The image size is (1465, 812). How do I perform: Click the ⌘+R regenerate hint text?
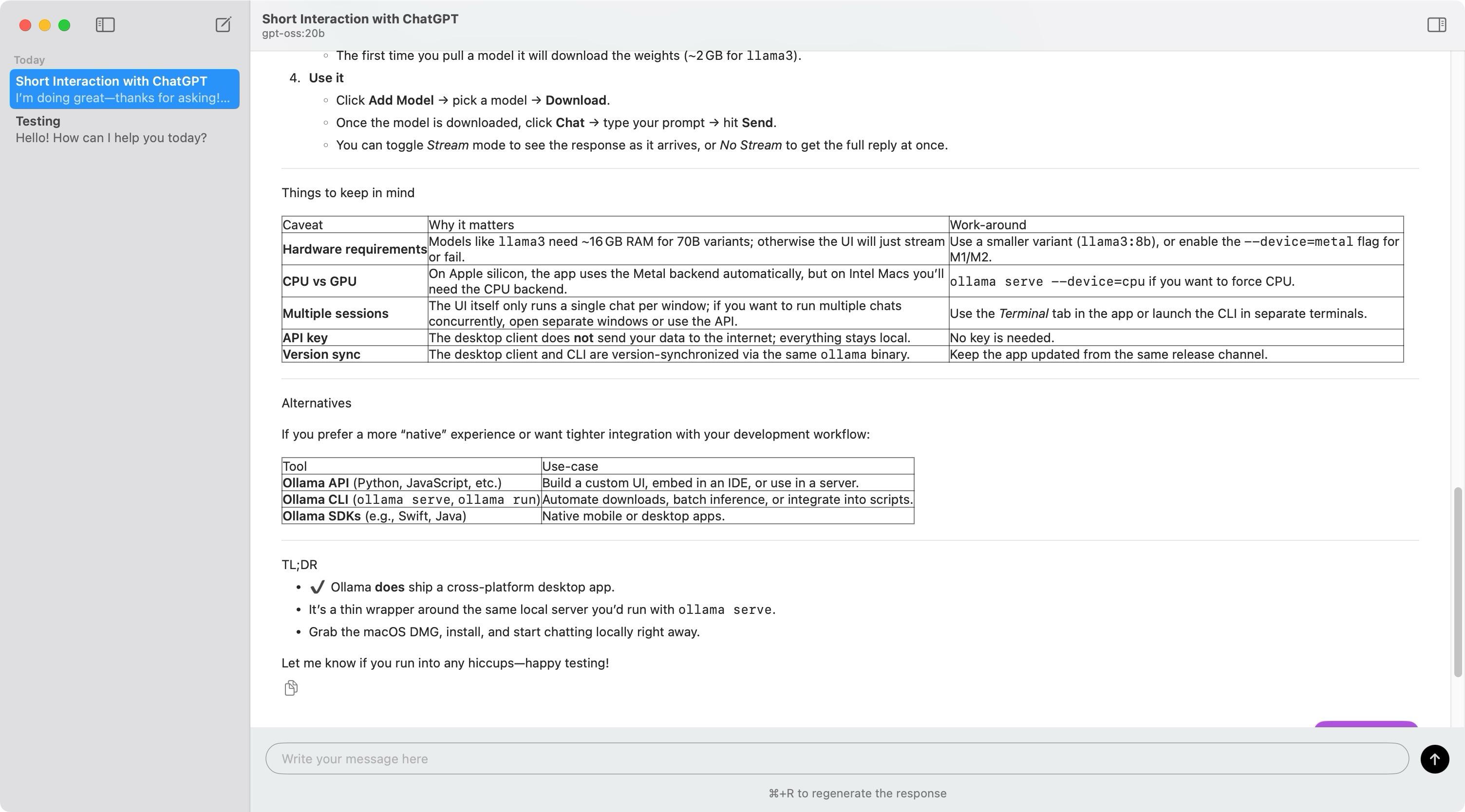pyautogui.click(x=858, y=793)
